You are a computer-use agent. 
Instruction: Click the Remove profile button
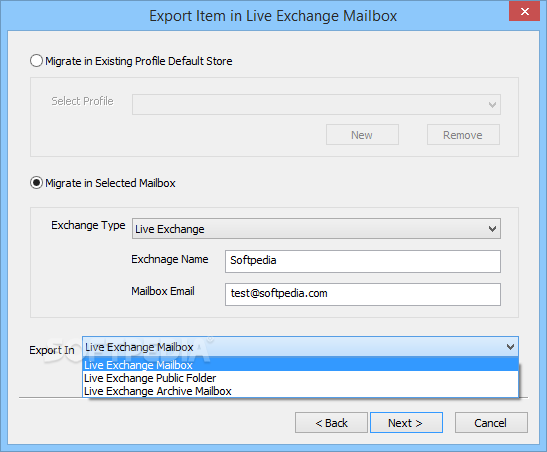(463, 135)
